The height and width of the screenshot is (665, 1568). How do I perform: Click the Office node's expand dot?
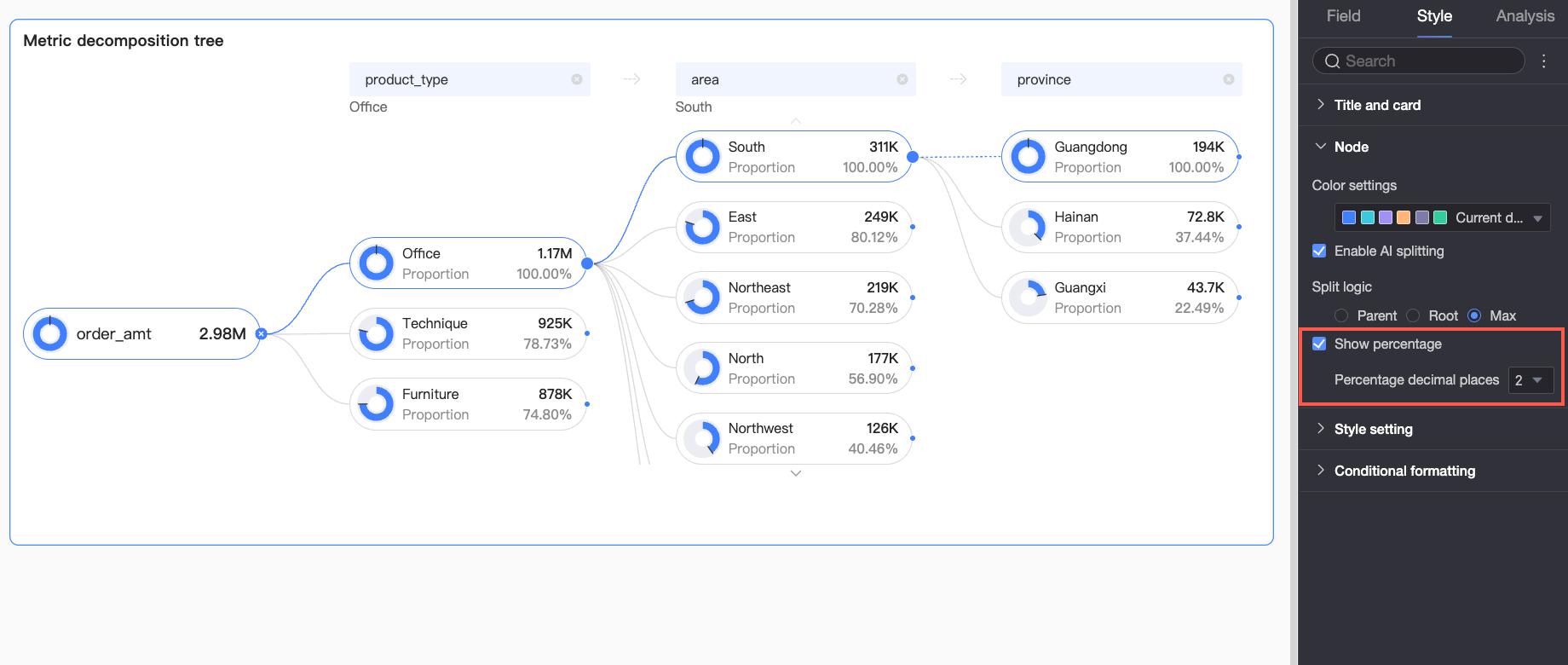(587, 263)
